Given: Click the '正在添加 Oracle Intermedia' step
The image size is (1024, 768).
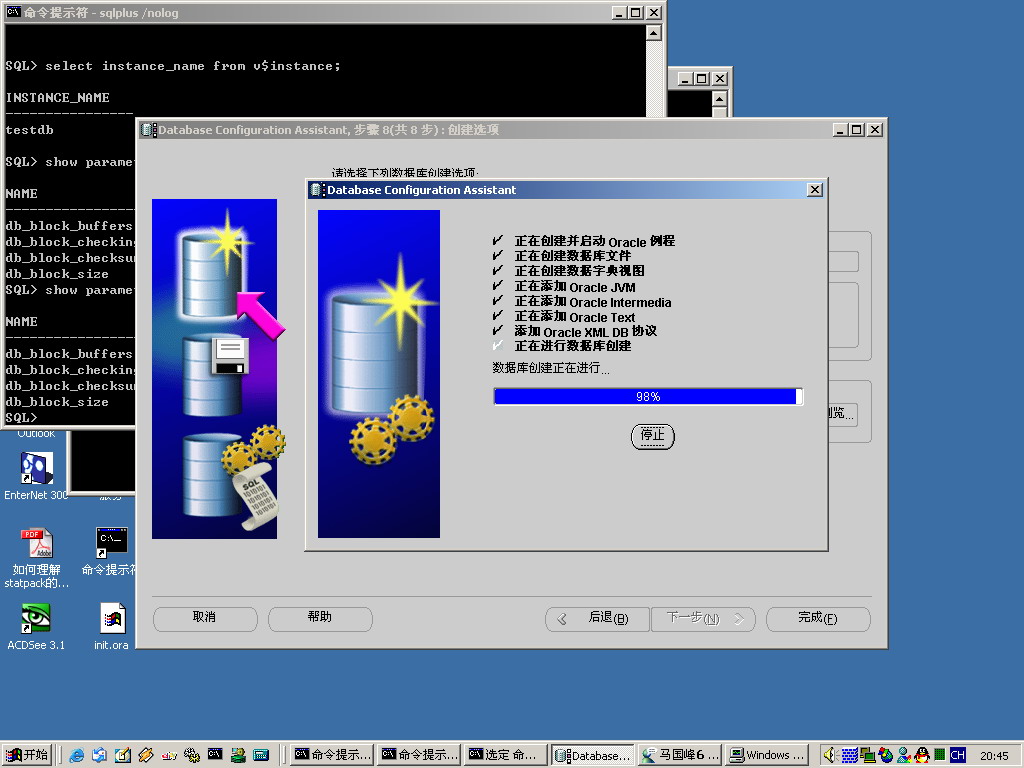Looking at the screenshot, I should (x=593, y=301).
